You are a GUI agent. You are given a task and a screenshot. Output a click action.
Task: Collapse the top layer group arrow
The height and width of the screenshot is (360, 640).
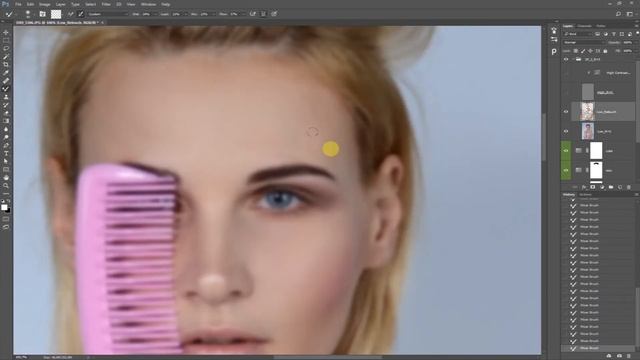pos(573,60)
